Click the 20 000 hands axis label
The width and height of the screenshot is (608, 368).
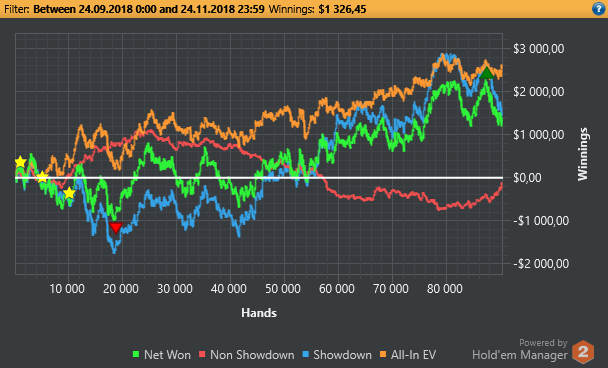pyautogui.click(x=121, y=289)
